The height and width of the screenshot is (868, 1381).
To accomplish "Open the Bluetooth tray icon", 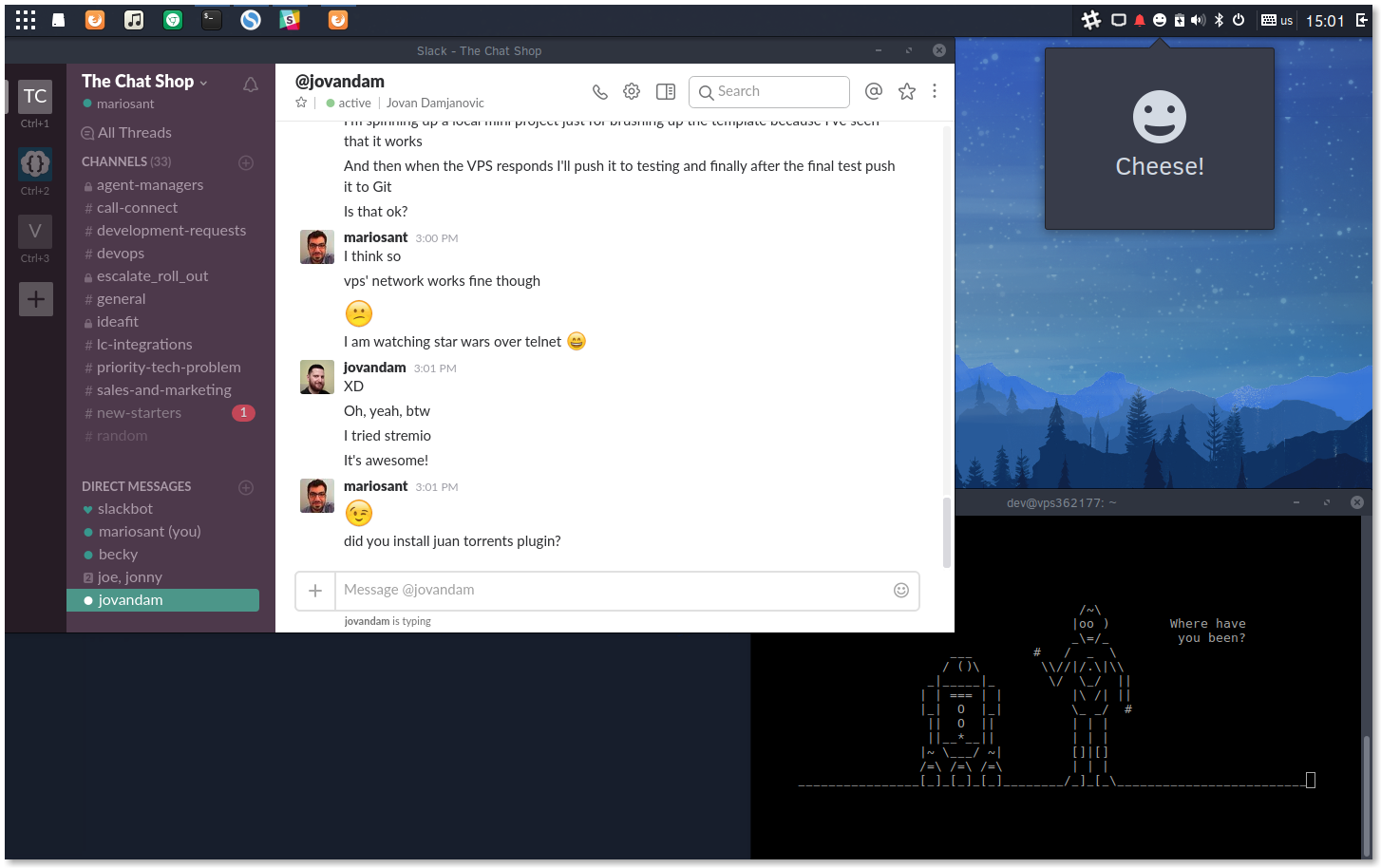I will (1219, 20).
